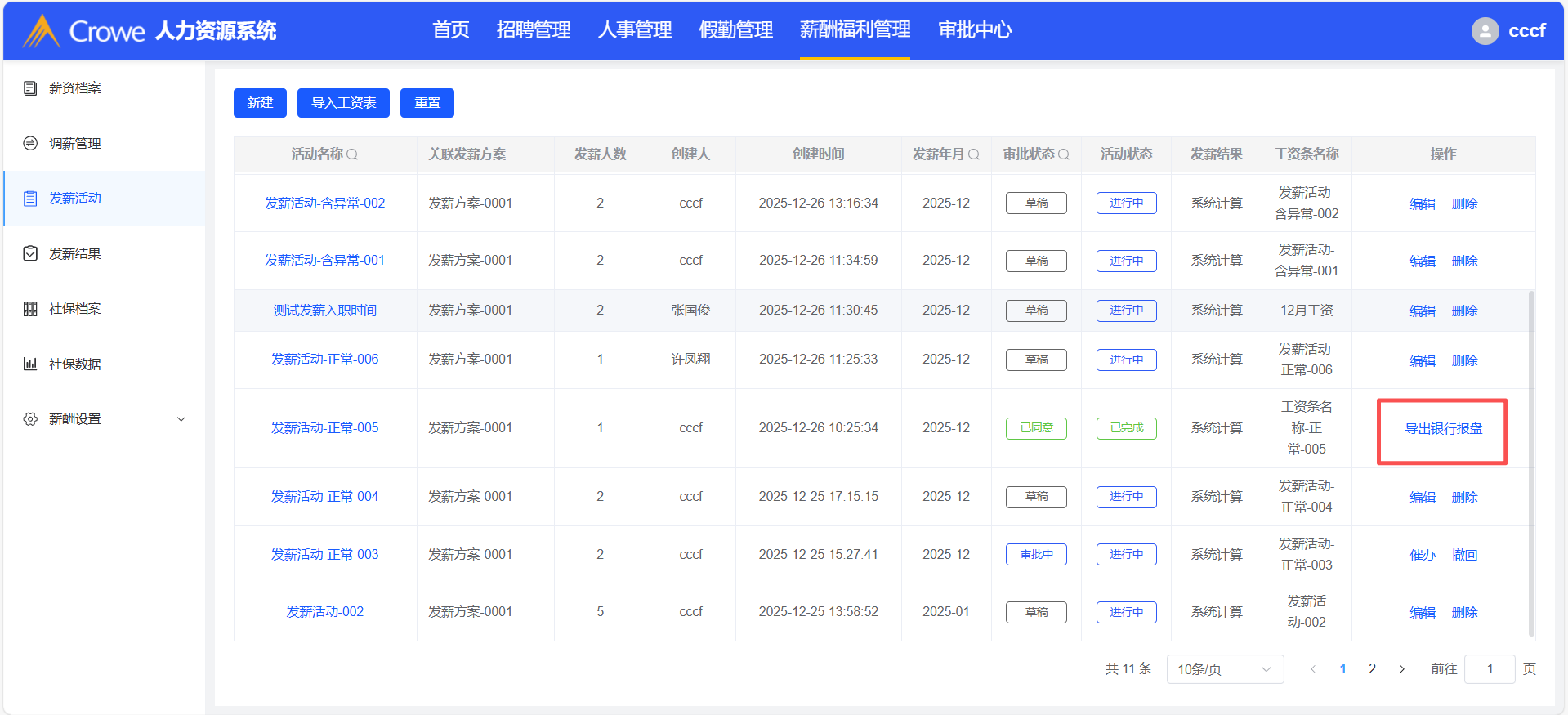The image size is (1568, 715).
Task: Open the 10条/页 page size dropdown
Action: tap(1224, 669)
